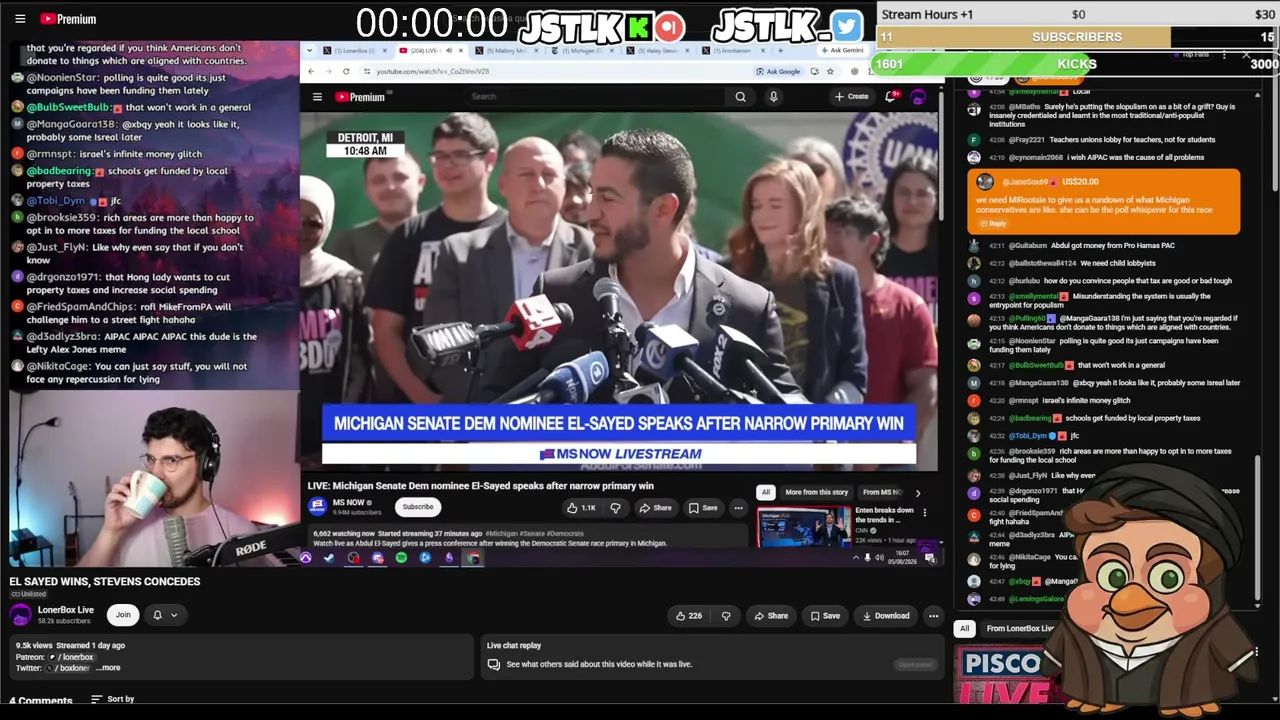Click the Ask Gemini button
Image resolution: width=1280 pixels, height=720 pixels.
[842, 50]
